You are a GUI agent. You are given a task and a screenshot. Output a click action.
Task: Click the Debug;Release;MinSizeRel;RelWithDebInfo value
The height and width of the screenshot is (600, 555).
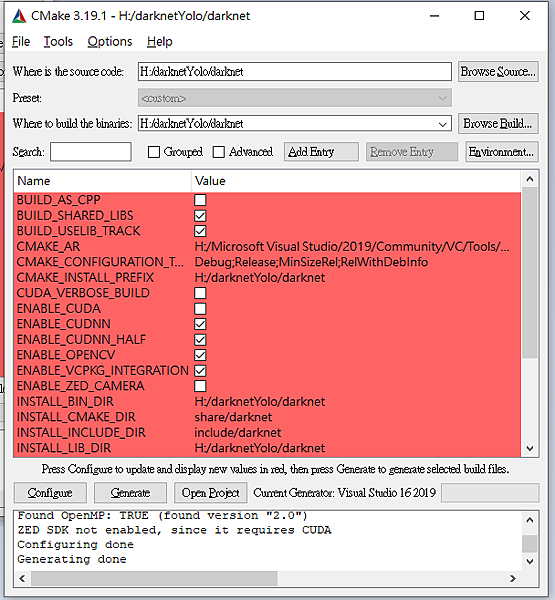click(x=311, y=262)
